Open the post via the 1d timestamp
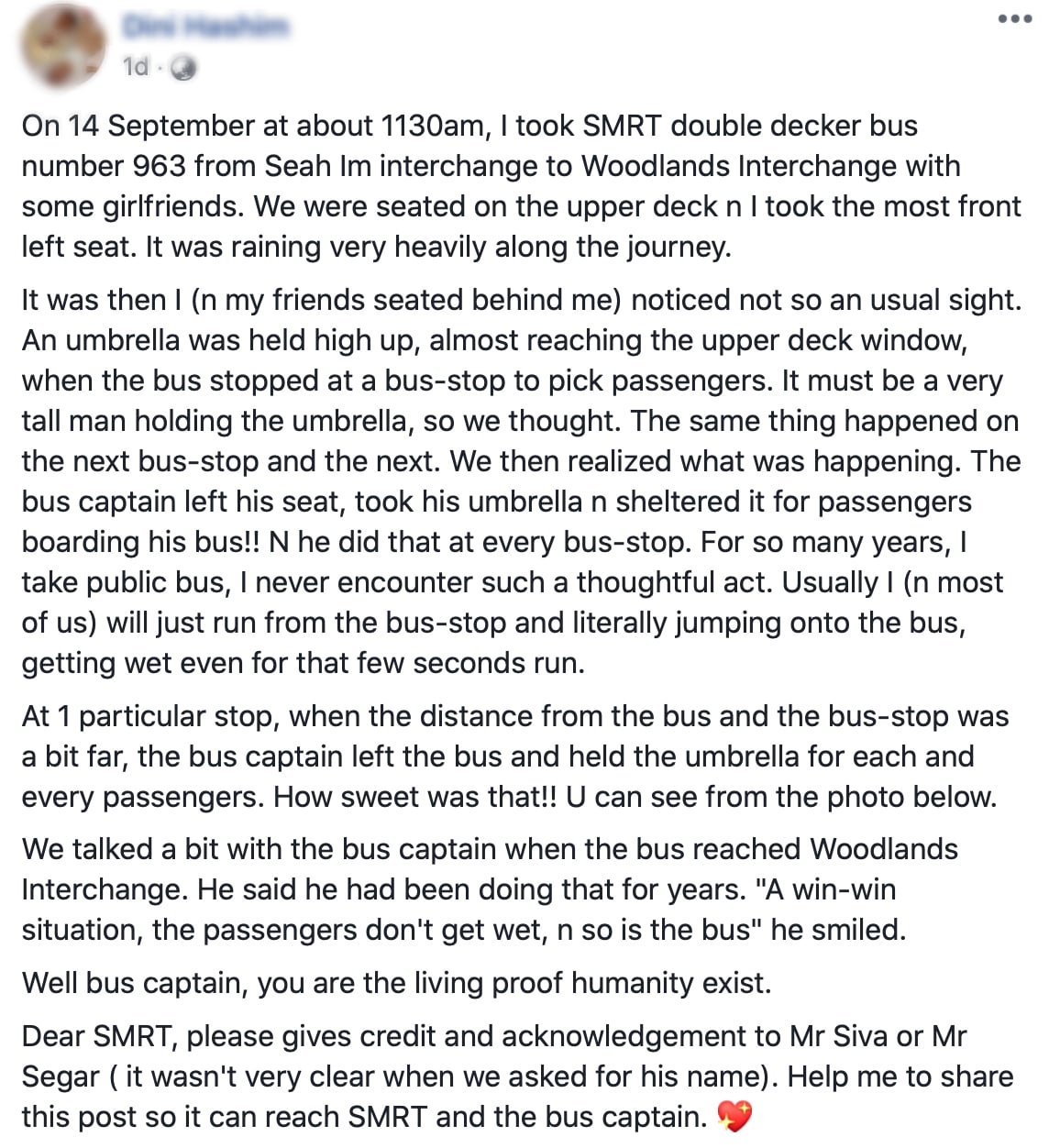Image resolution: width=1049 pixels, height=1148 pixels. click(x=135, y=67)
